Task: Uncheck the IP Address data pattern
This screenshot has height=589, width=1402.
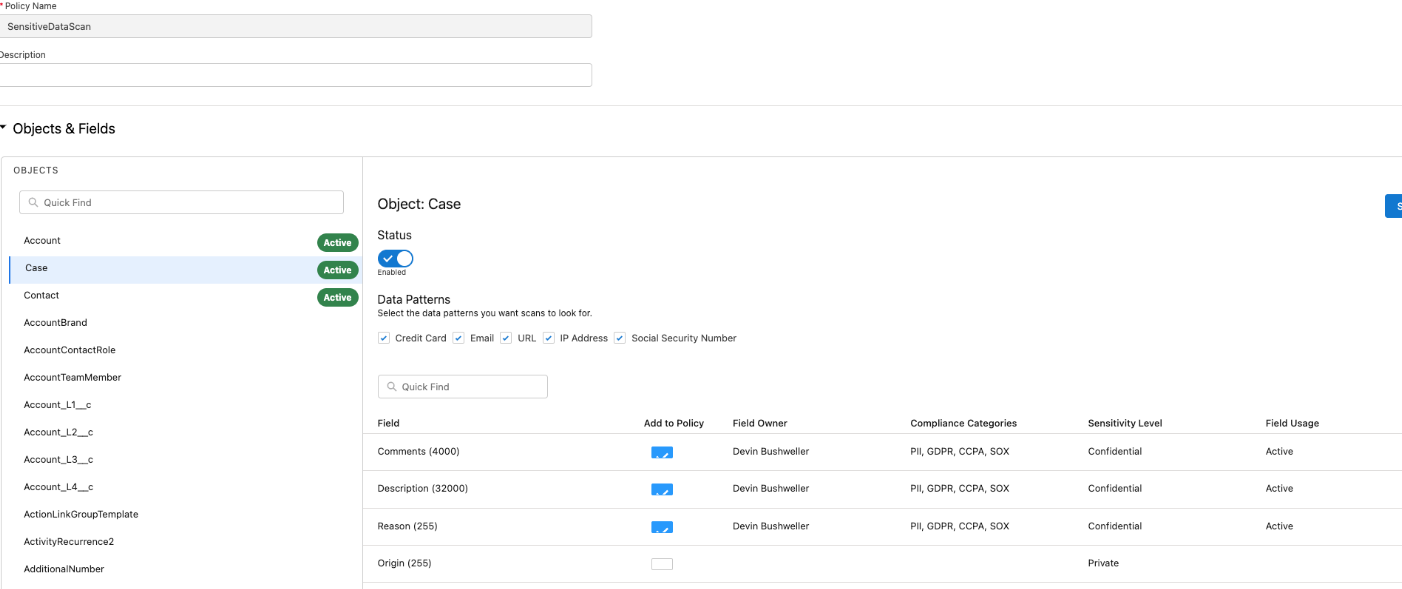Action: click(x=549, y=338)
